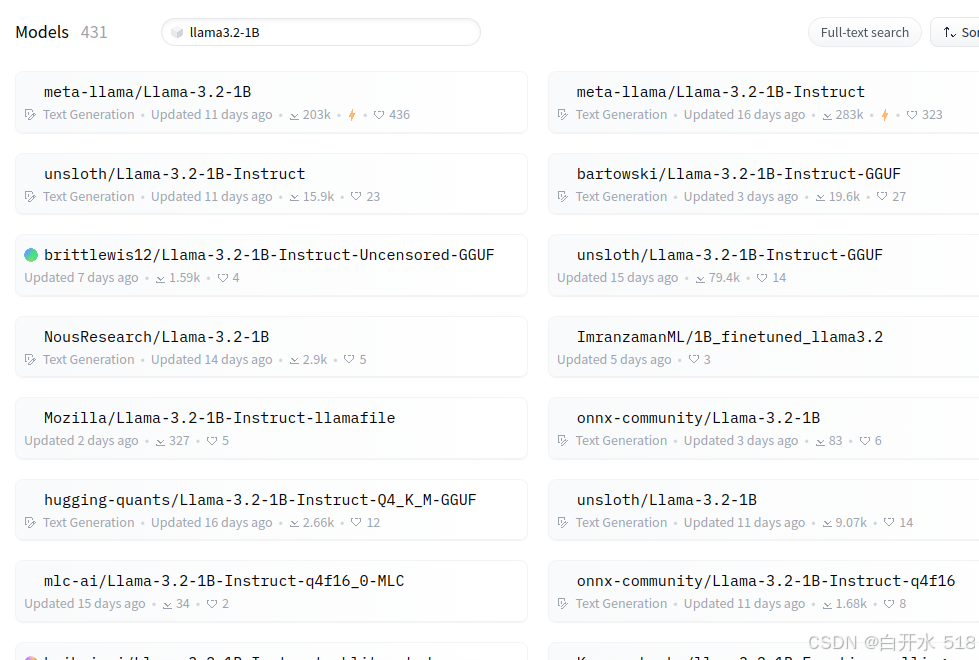The height and width of the screenshot is (660, 979).
Task: Click the heart icon with 323 likes
Action: click(x=912, y=115)
